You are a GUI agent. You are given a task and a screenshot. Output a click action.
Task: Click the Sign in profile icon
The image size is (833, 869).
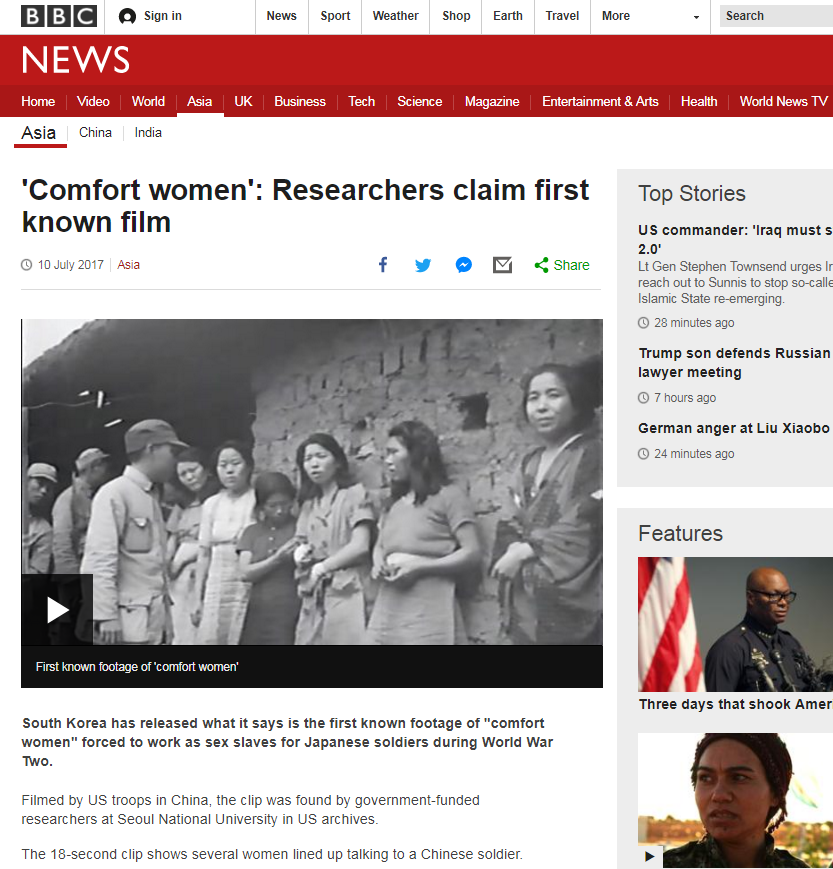(x=127, y=17)
